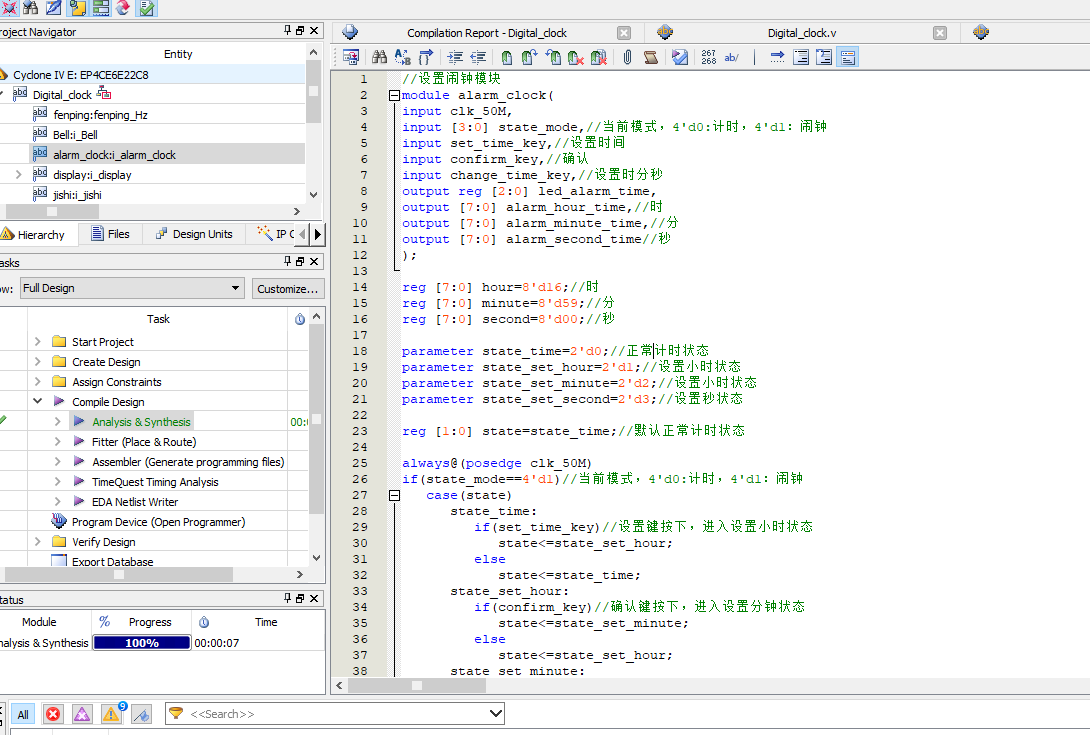Expand the display:i_display entity
This screenshot has height=735, width=1090.
click(x=19, y=175)
